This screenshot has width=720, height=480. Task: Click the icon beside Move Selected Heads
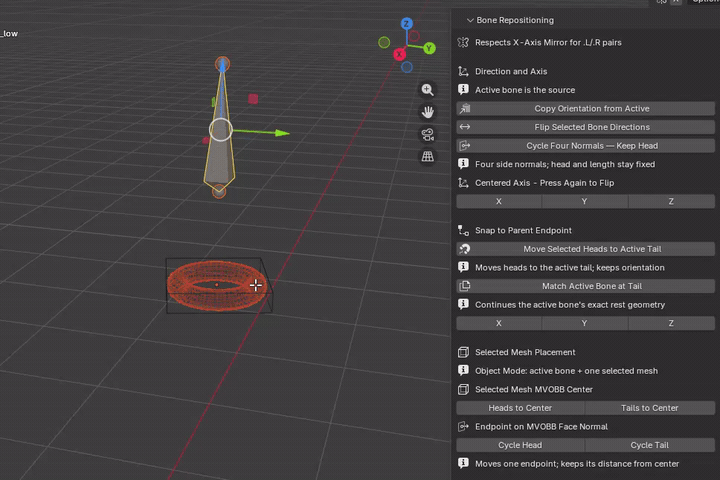click(464, 249)
